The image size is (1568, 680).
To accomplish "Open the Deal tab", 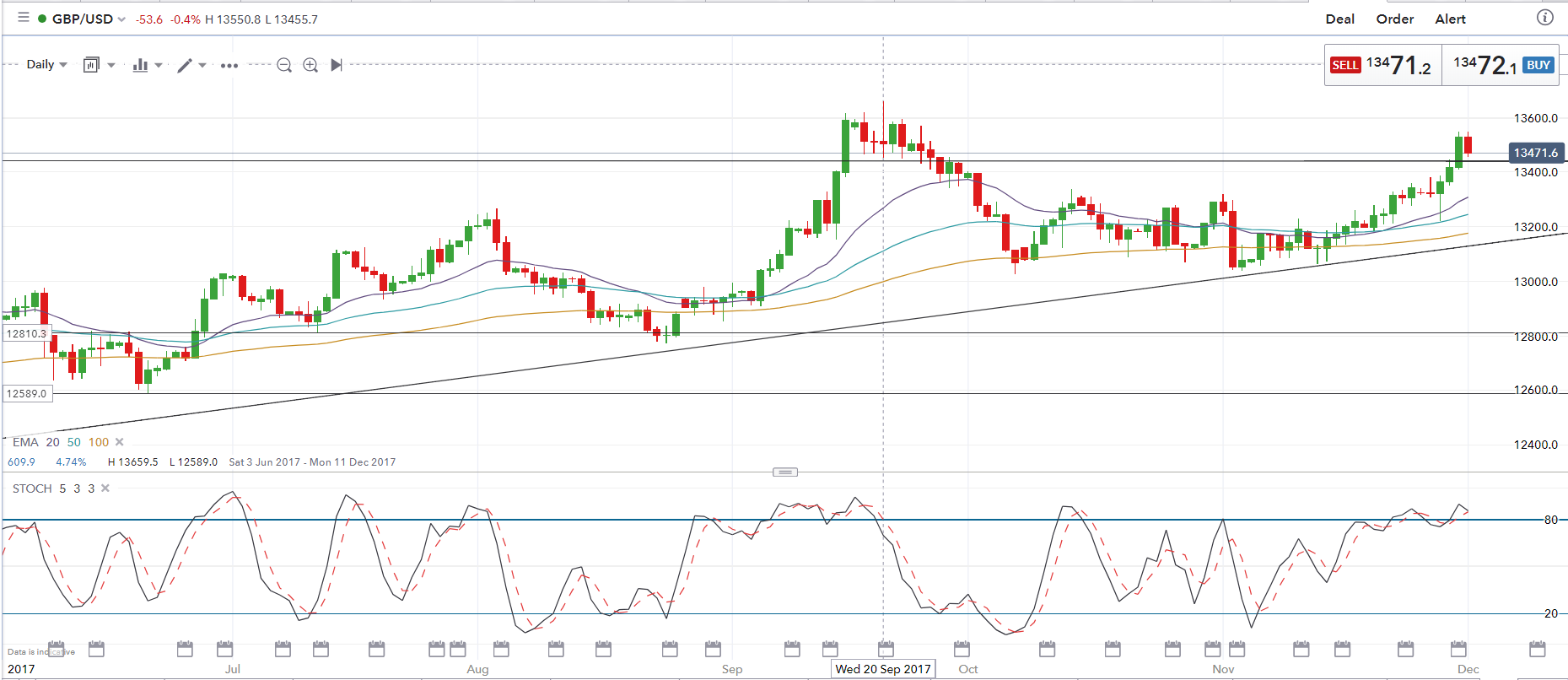I will (1339, 19).
